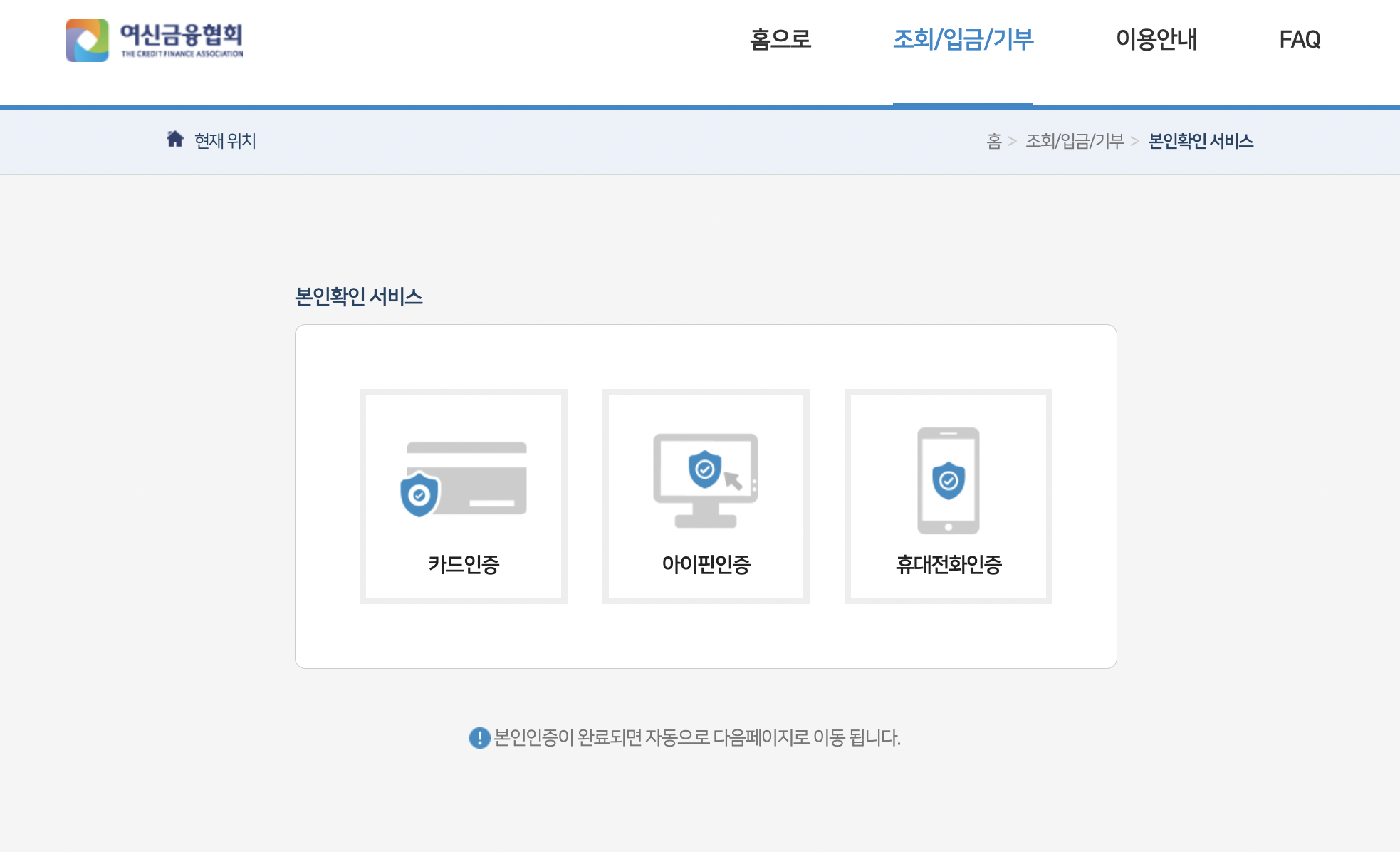The width and height of the screenshot is (1400, 852).
Task: Select 카드인증 verification option
Action: coord(464,564)
